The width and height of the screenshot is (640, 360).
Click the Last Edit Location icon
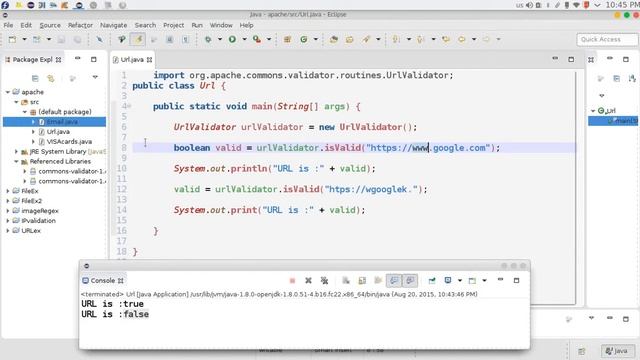[x=446, y=40]
